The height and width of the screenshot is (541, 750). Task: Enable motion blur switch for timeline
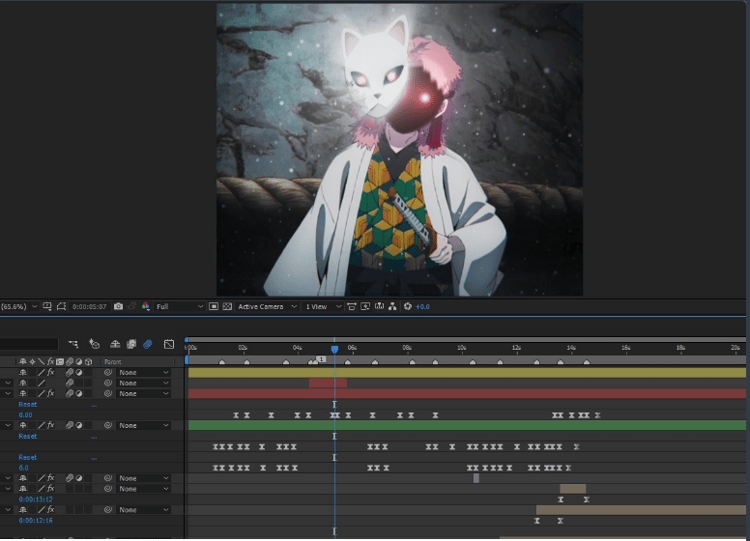[147, 344]
